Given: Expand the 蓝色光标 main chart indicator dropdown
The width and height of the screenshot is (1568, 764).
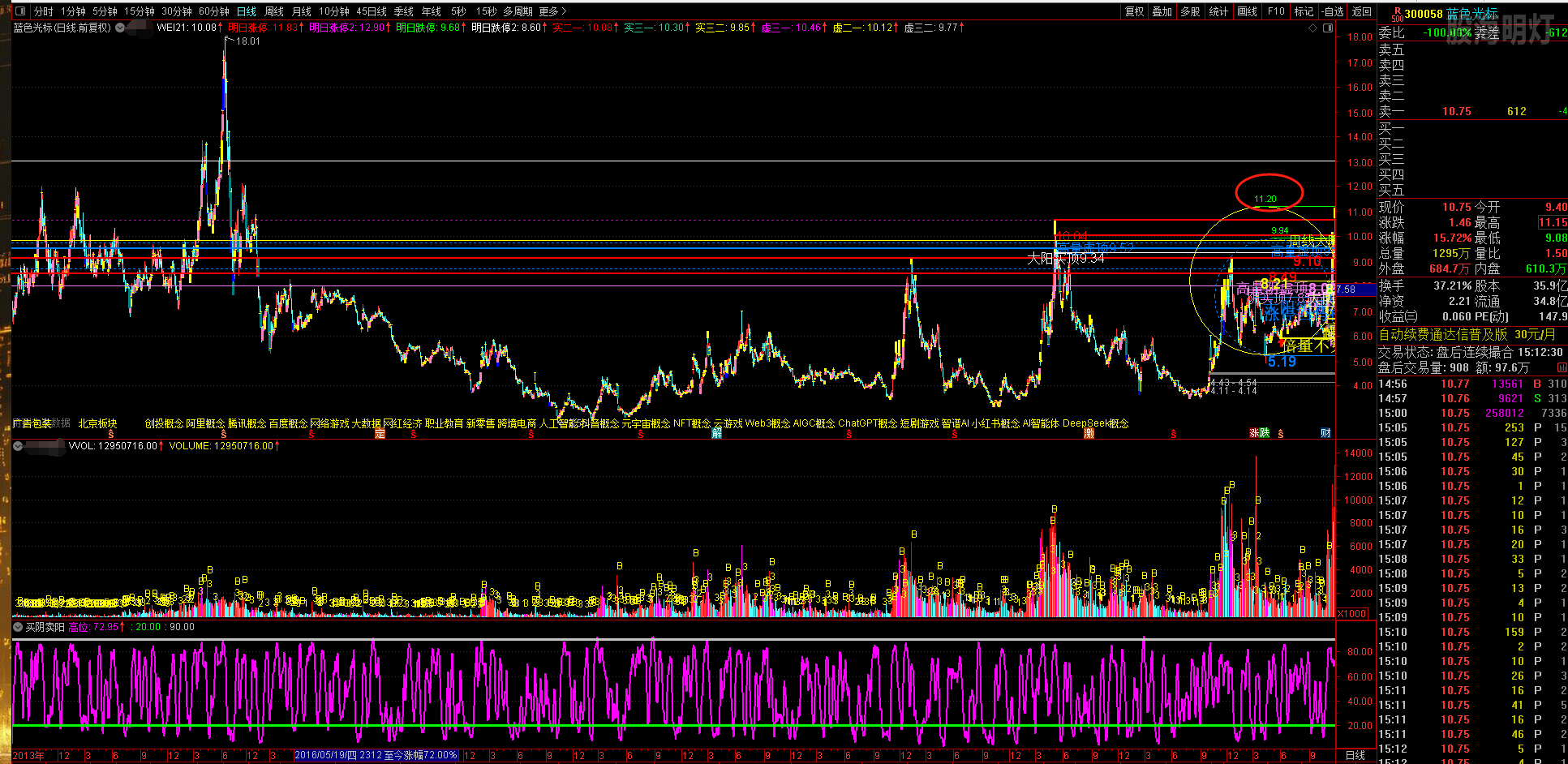Looking at the screenshot, I should [x=120, y=28].
